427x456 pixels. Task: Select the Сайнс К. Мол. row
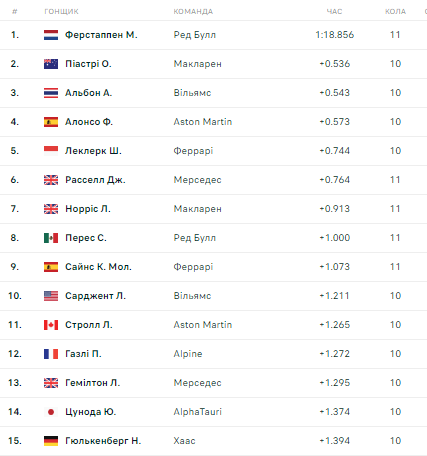213,267
